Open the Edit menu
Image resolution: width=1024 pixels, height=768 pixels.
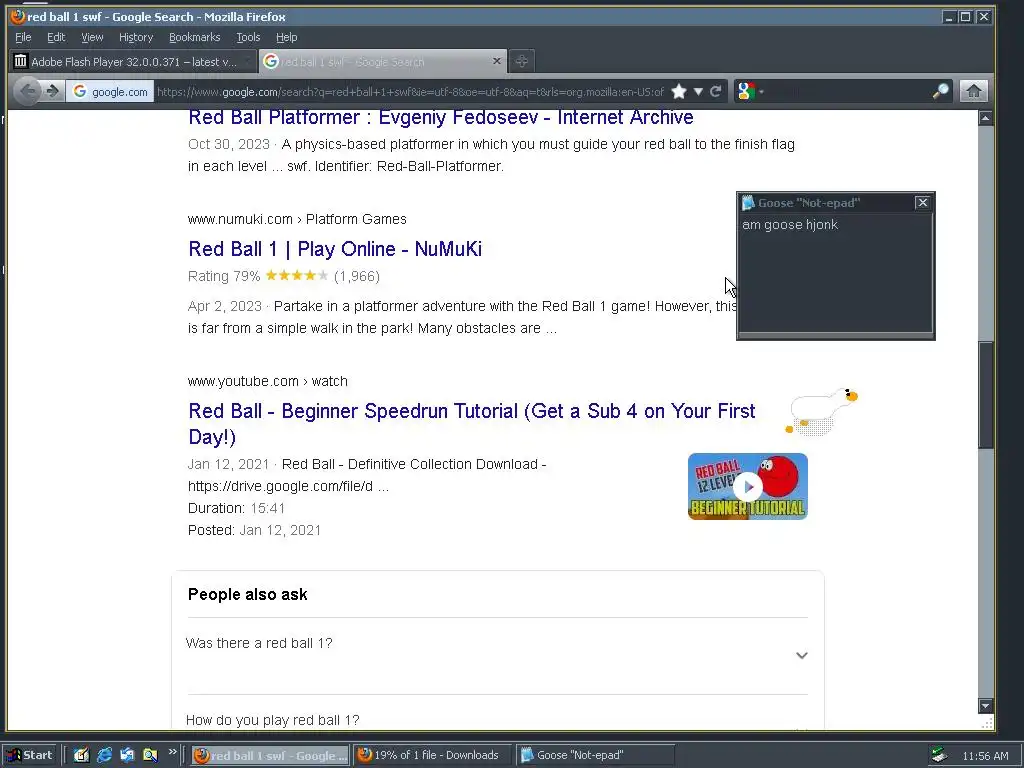[56, 37]
